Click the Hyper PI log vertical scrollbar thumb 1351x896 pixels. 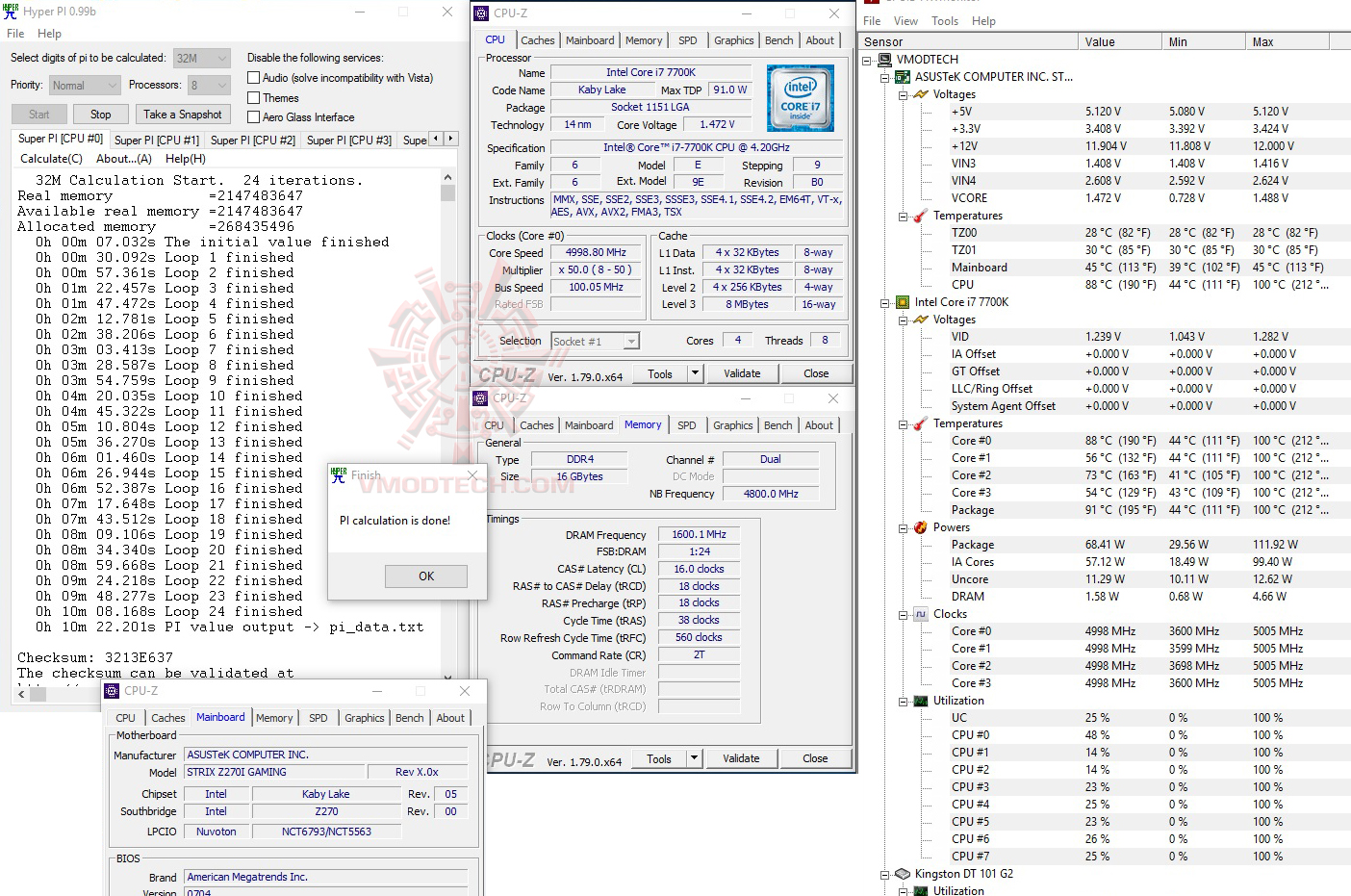(x=447, y=192)
